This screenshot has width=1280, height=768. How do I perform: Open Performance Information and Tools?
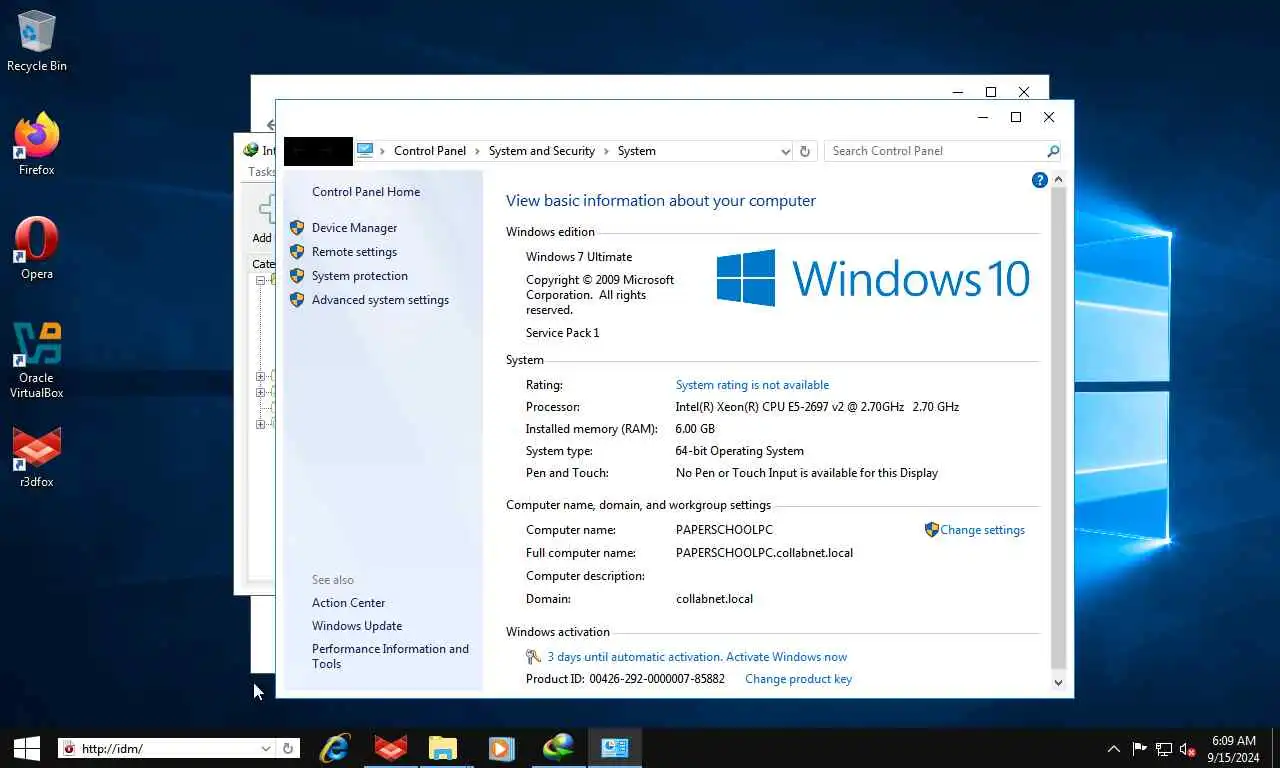pos(390,656)
